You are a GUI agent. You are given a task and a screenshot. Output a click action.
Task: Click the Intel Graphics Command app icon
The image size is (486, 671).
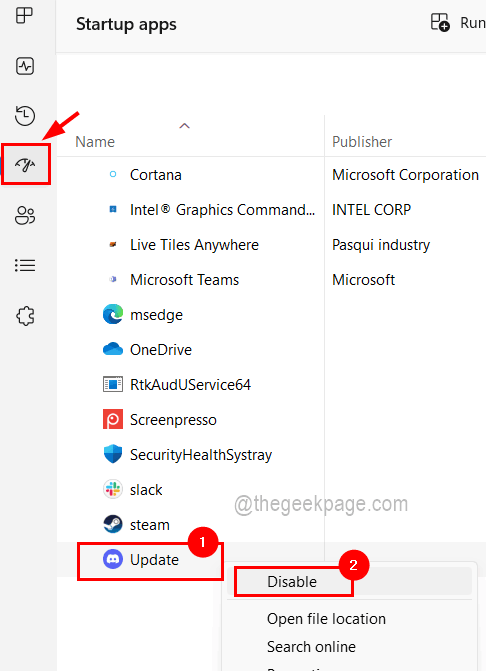(113, 209)
